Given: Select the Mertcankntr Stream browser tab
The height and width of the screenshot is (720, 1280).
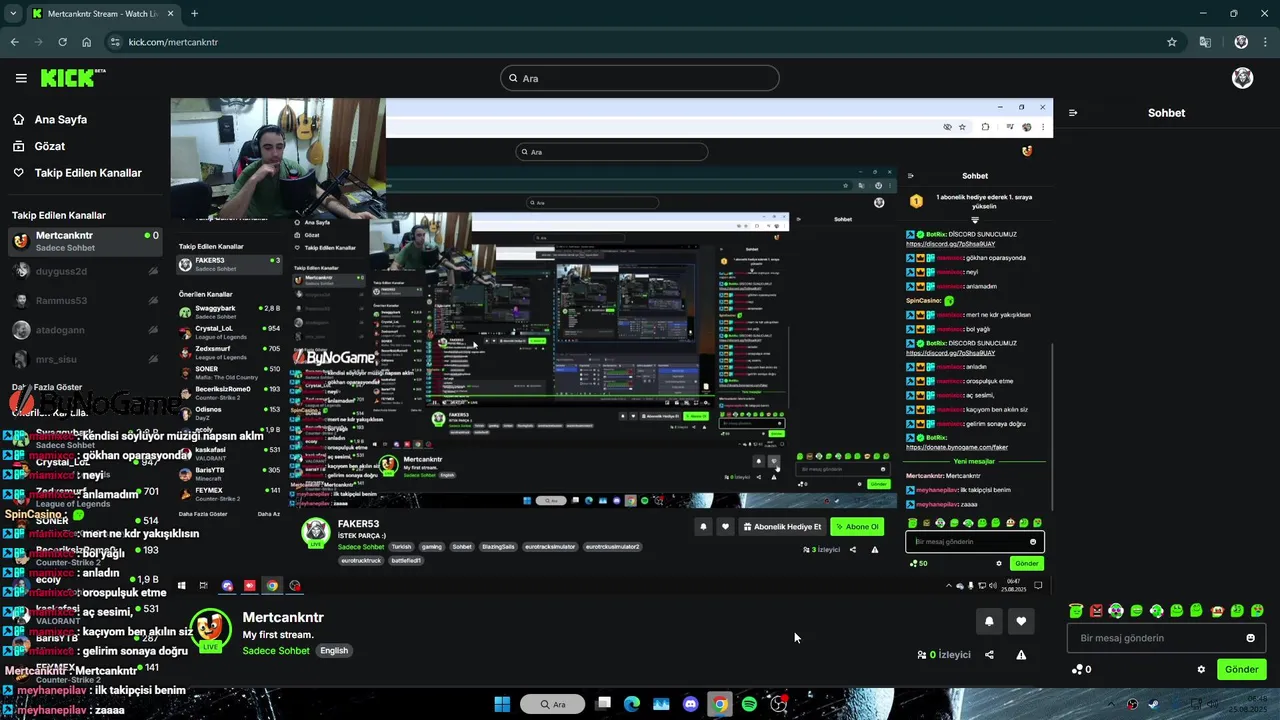Looking at the screenshot, I should (x=102, y=14).
